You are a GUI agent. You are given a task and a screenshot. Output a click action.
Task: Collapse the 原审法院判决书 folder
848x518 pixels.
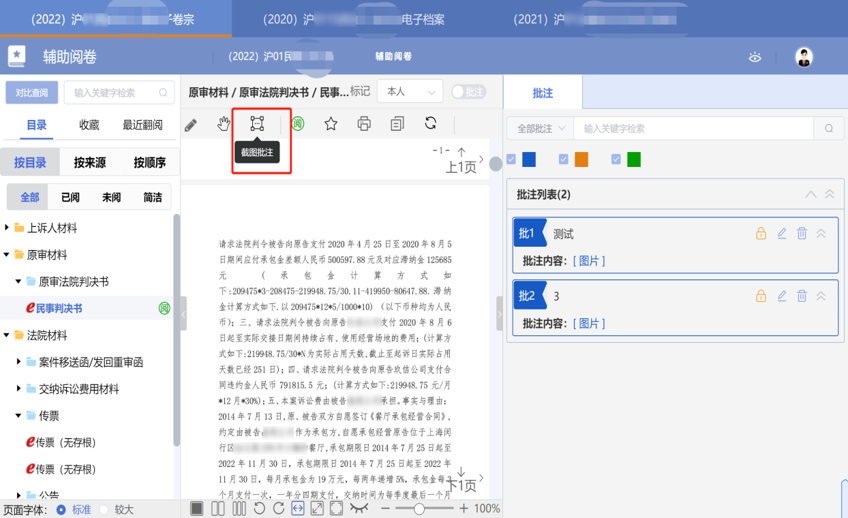18,281
